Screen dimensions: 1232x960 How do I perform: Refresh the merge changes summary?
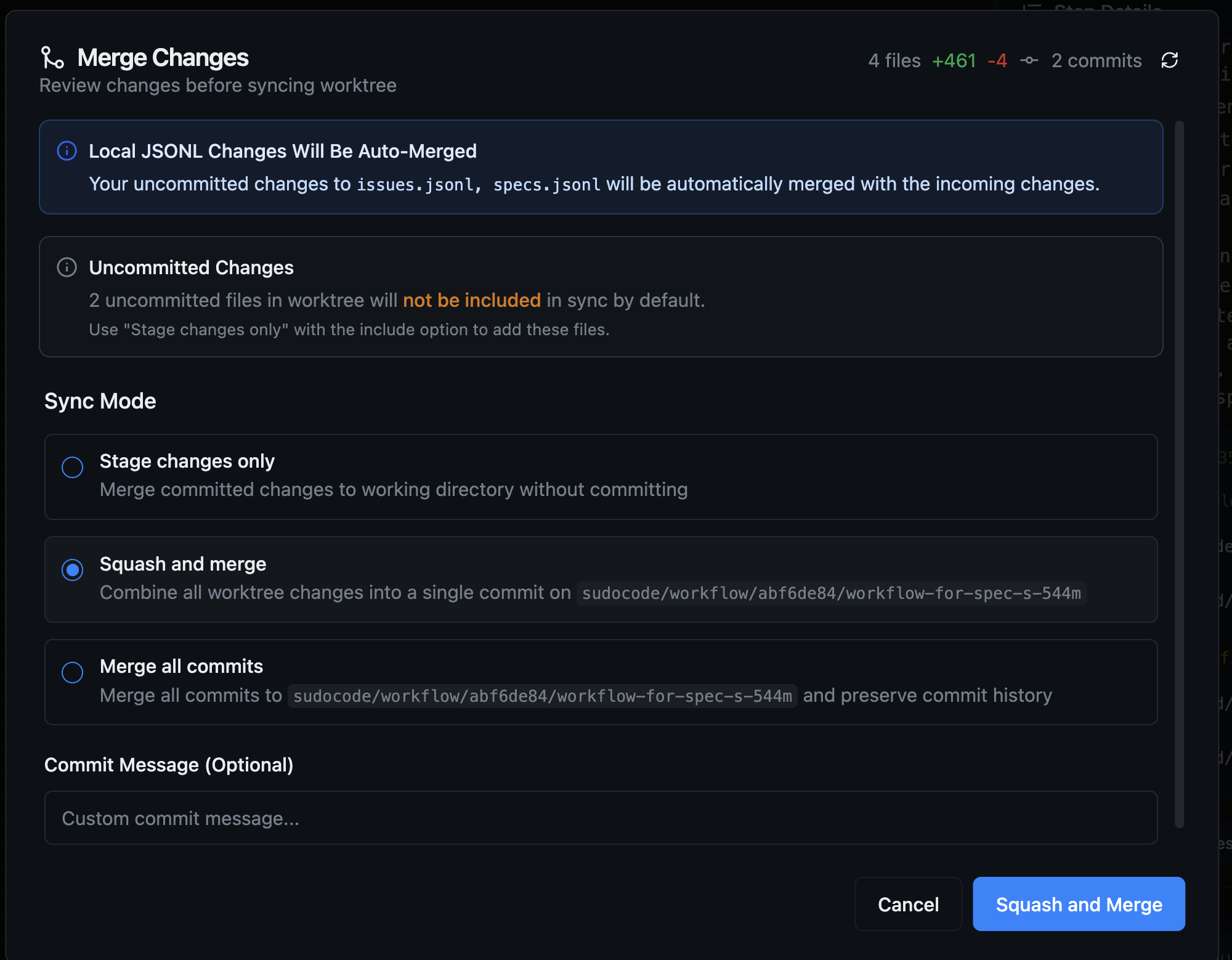point(1170,60)
